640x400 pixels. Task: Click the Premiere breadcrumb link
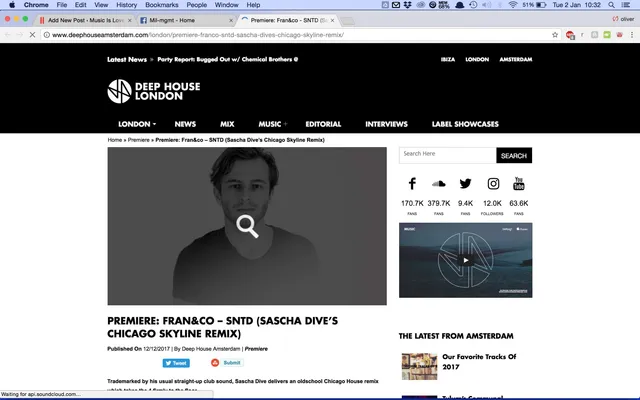(x=138, y=140)
